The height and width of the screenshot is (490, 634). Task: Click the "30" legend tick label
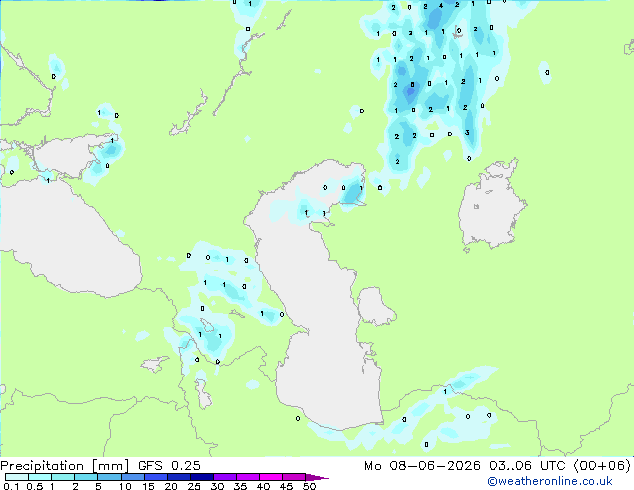pos(217,486)
